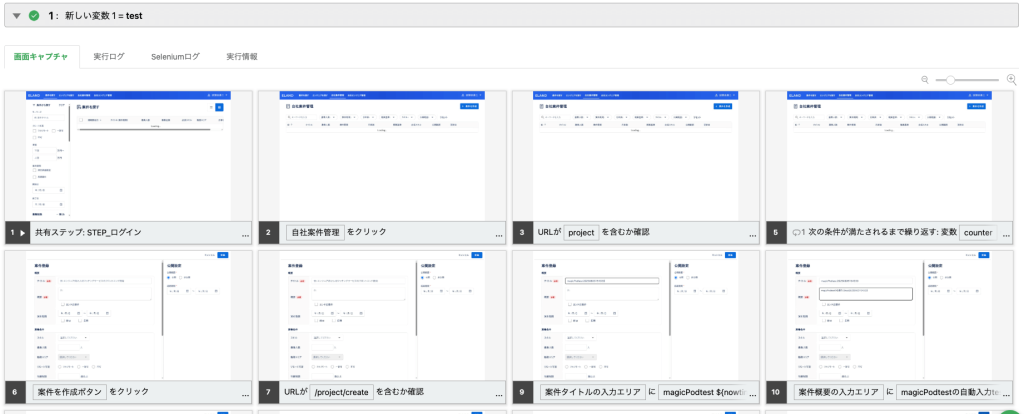Click the zoom in magnifier icon

click(1010, 80)
